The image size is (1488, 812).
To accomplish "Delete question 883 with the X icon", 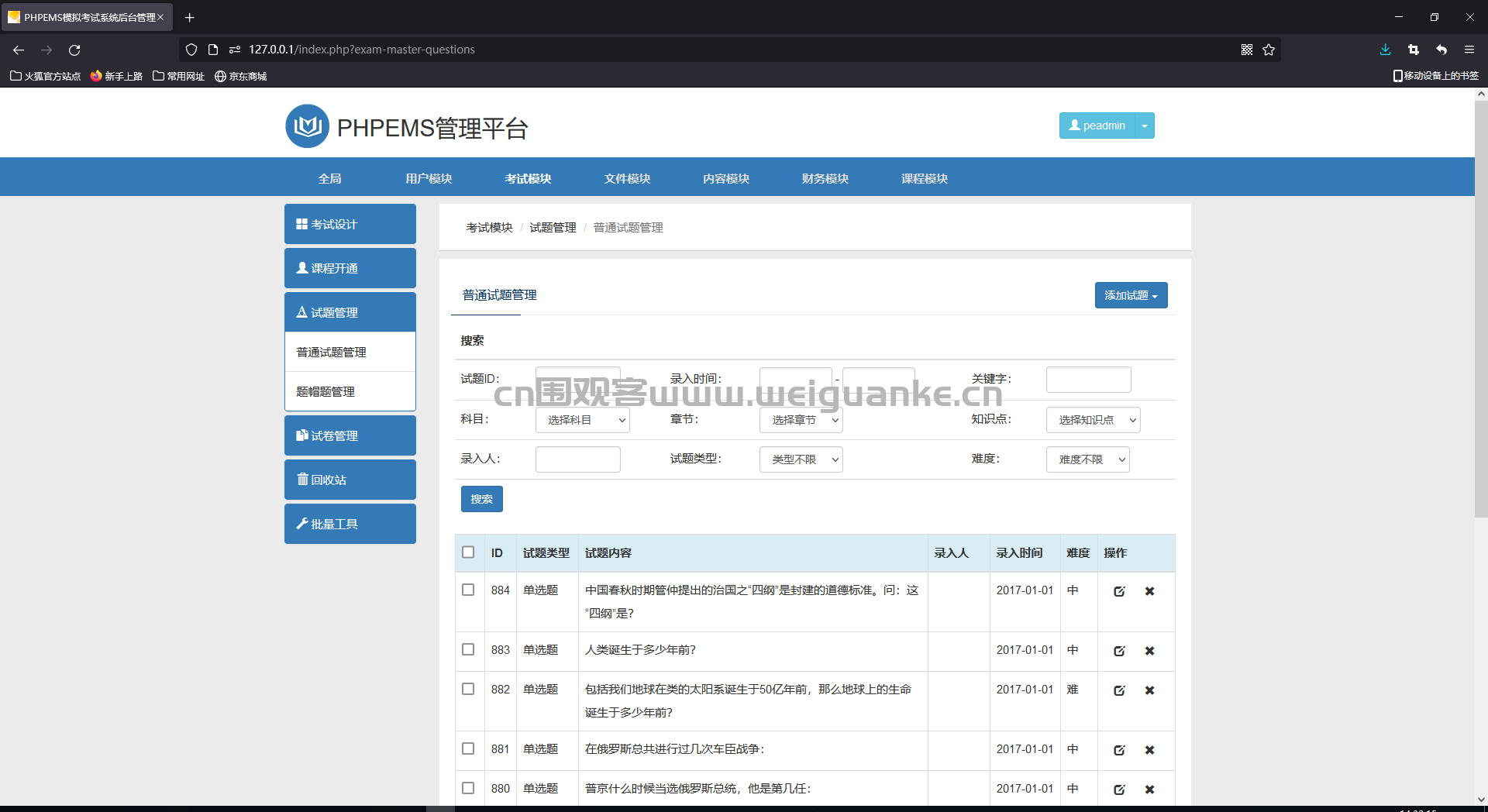I will point(1150,651).
